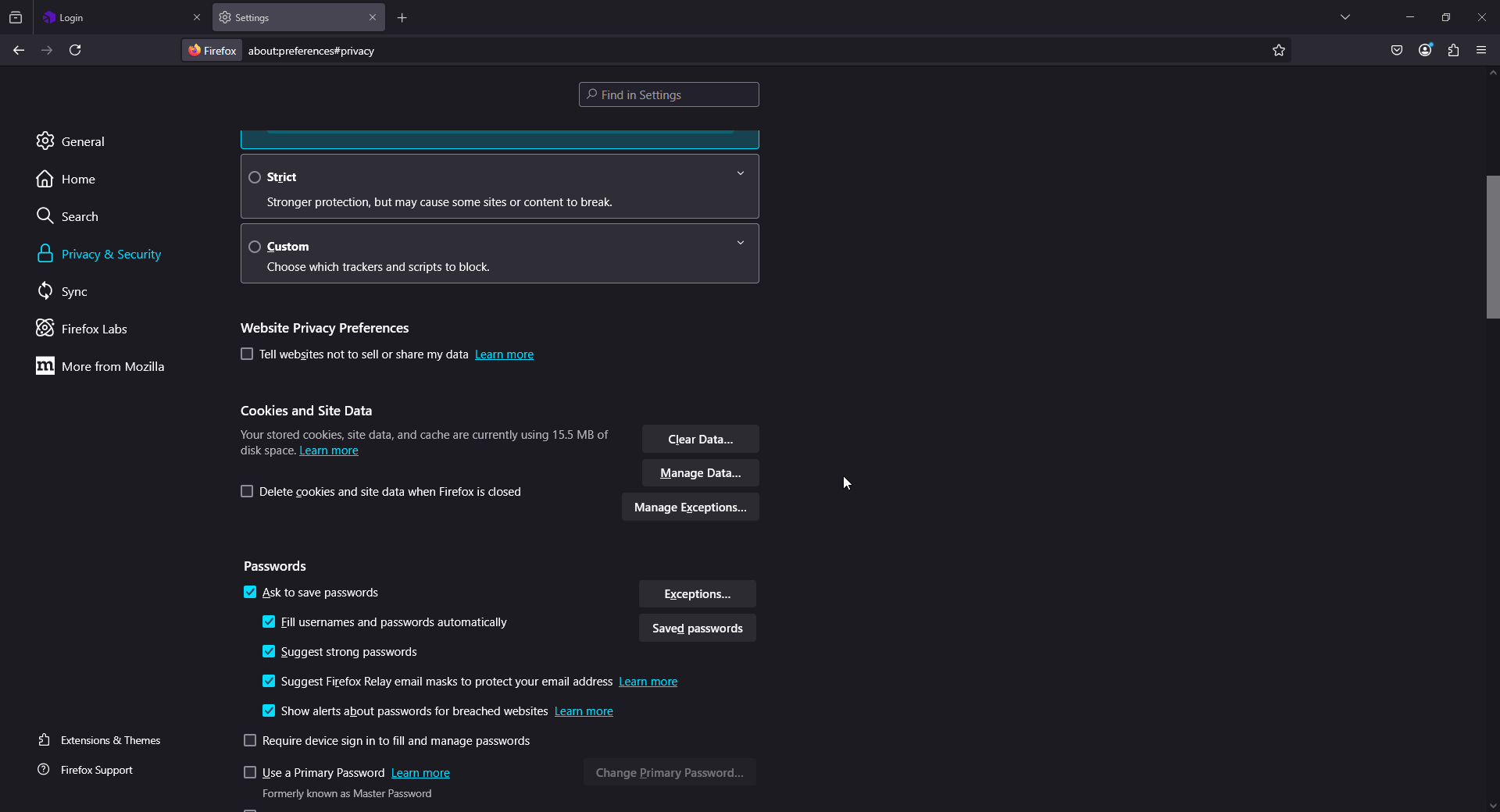The height and width of the screenshot is (812, 1500).
Task: Expand the Custom protection details chevron
Action: pos(741,243)
